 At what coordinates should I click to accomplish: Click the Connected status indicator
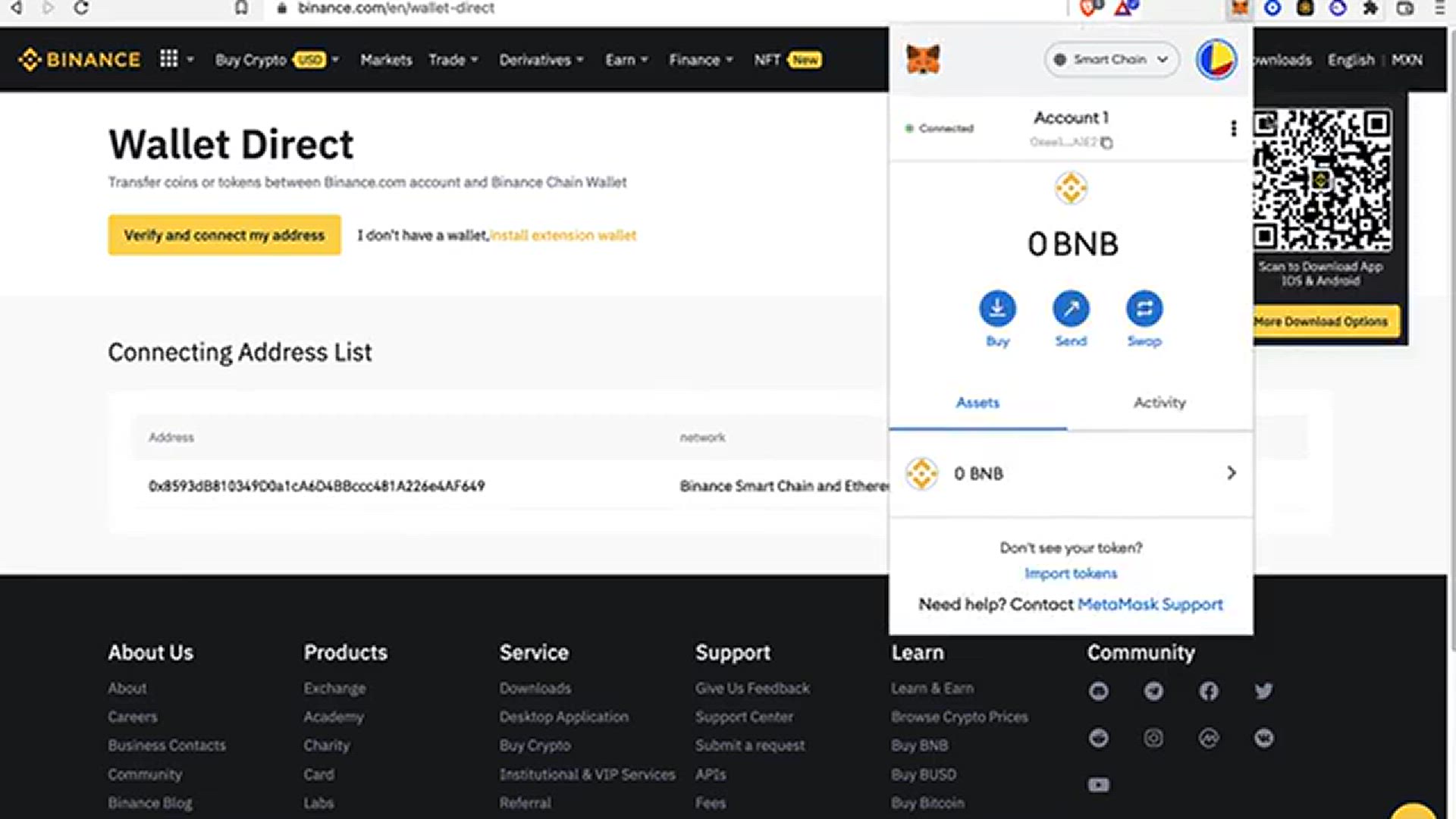(940, 128)
